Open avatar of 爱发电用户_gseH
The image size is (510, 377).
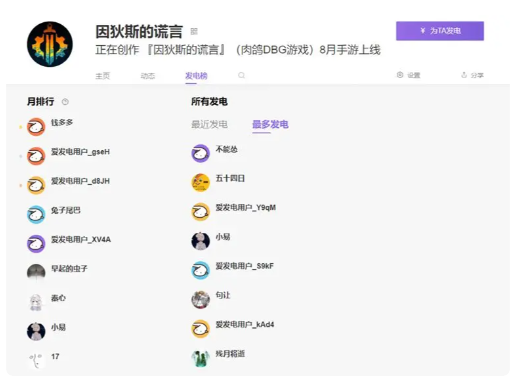(x=36, y=156)
